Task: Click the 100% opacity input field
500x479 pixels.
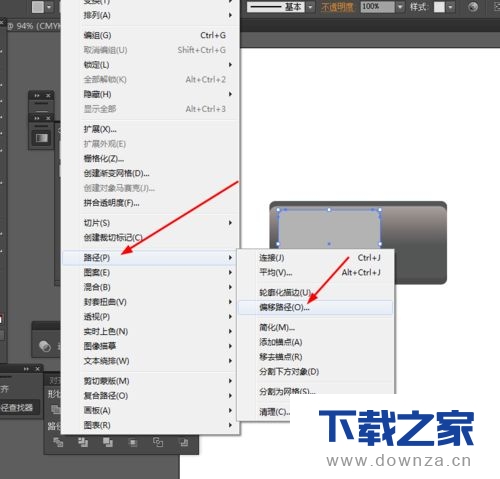Action: (x=377, y=7)
